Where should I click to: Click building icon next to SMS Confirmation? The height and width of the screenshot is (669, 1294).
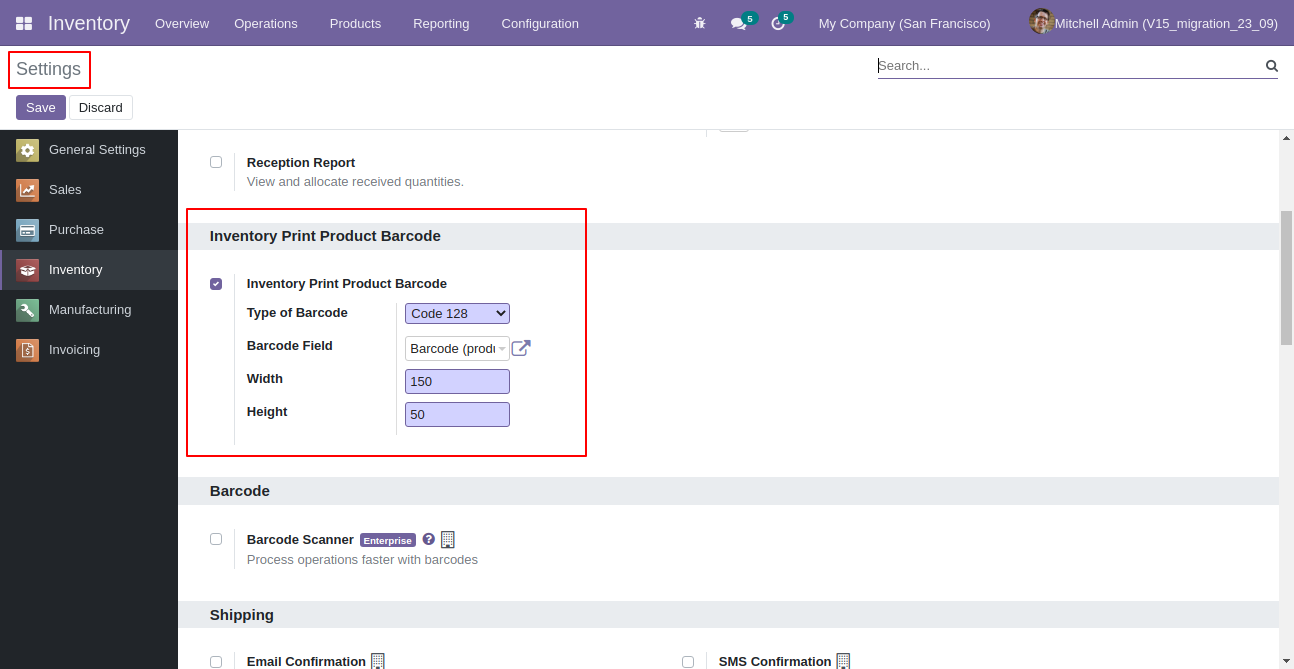tap(843, 661)
